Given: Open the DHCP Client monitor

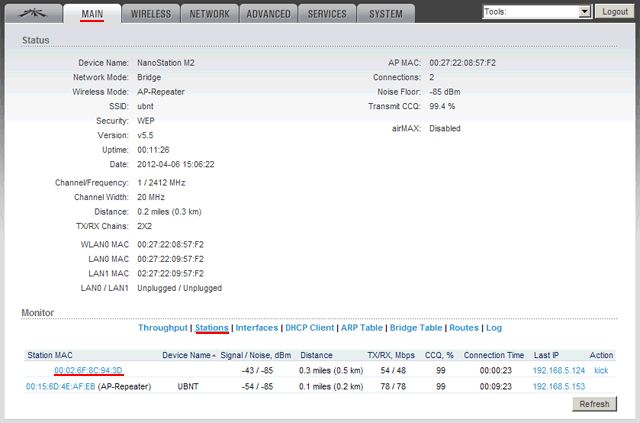Looking at the screenshot, I should pyautogui.click(x=310, y=328).
